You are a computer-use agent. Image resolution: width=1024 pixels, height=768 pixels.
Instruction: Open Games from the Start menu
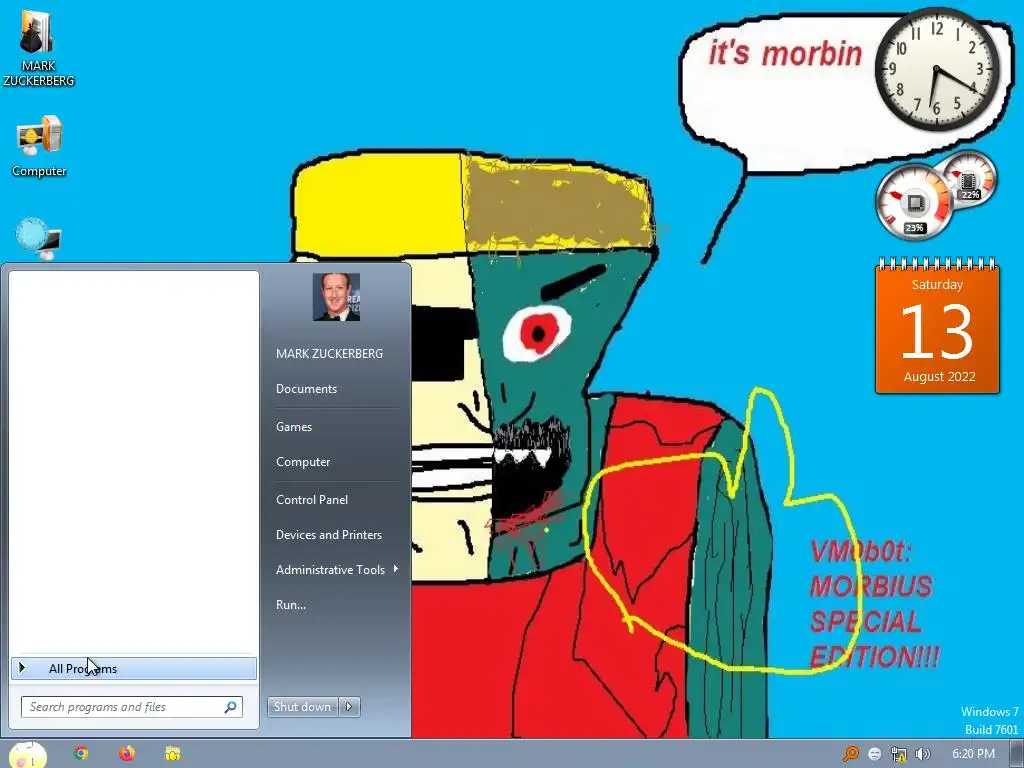(x=294, y=426)
